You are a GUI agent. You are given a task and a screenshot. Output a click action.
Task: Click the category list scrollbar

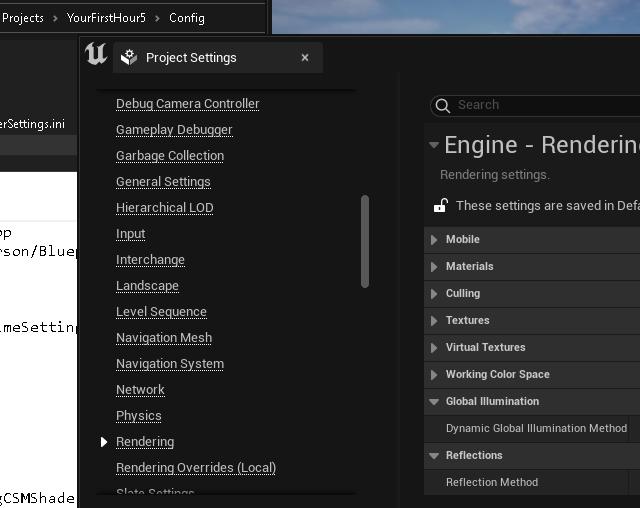pyautogui.click(x=364, y=240)
